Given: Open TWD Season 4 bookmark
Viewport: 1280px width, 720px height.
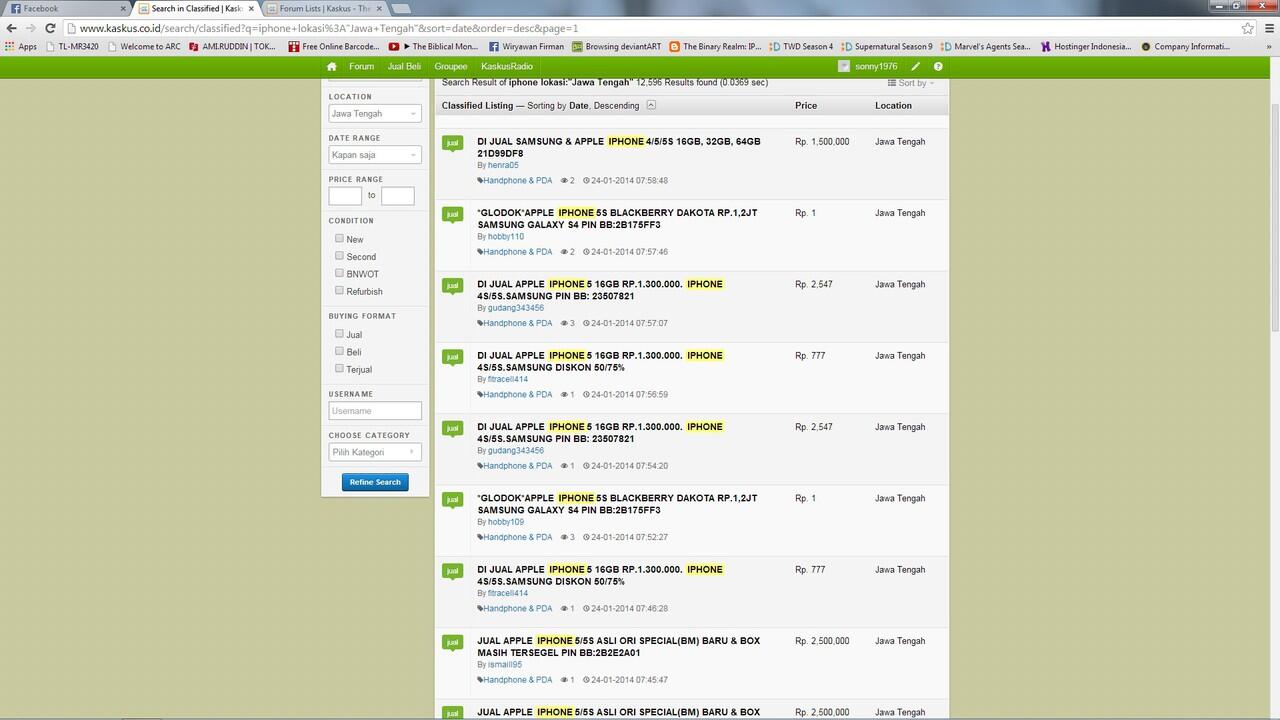Looking at the screenshot, I should (x=801, y=46).
